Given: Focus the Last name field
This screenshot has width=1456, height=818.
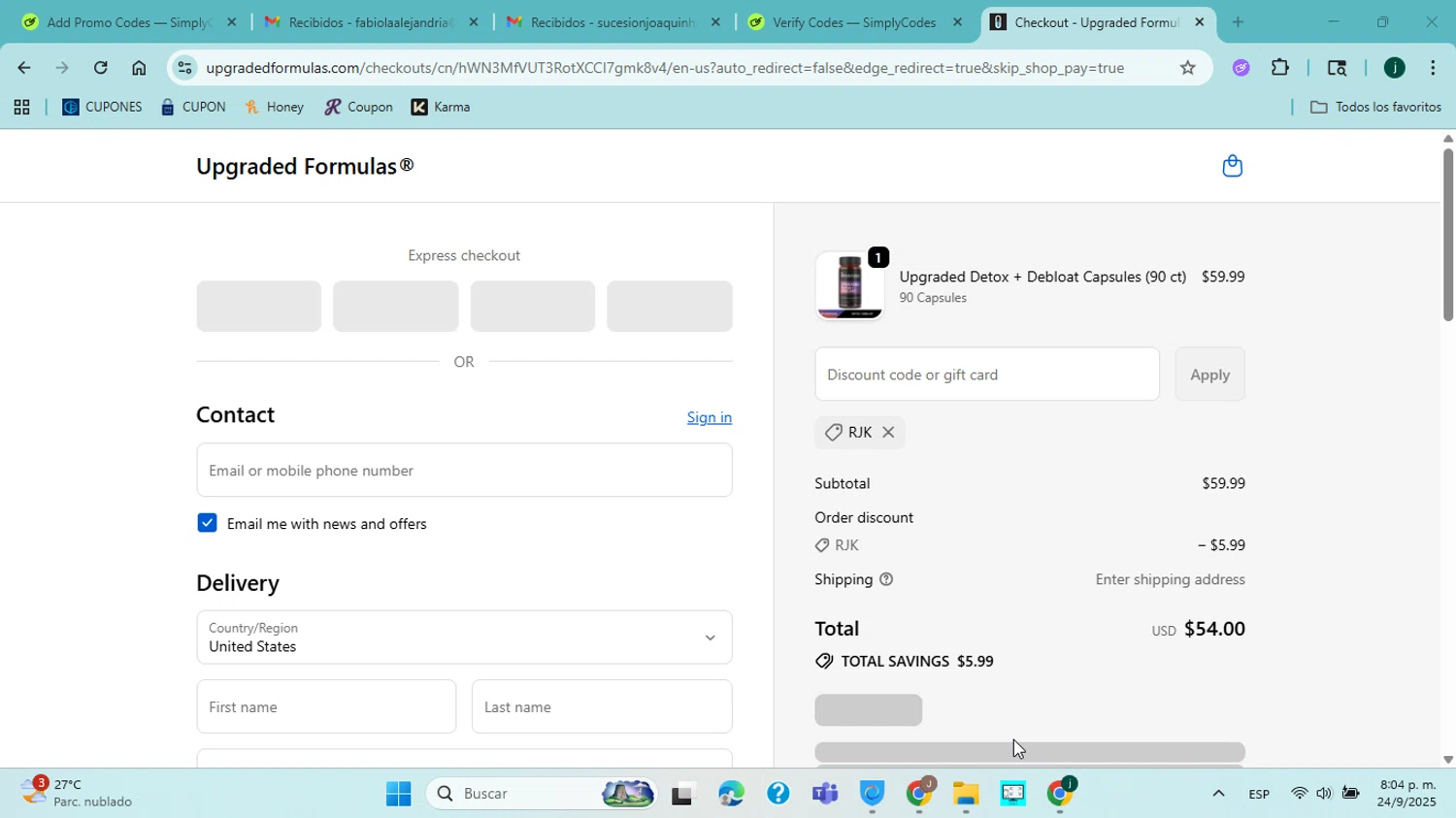Looking at the screenshot, I should 602,707.
